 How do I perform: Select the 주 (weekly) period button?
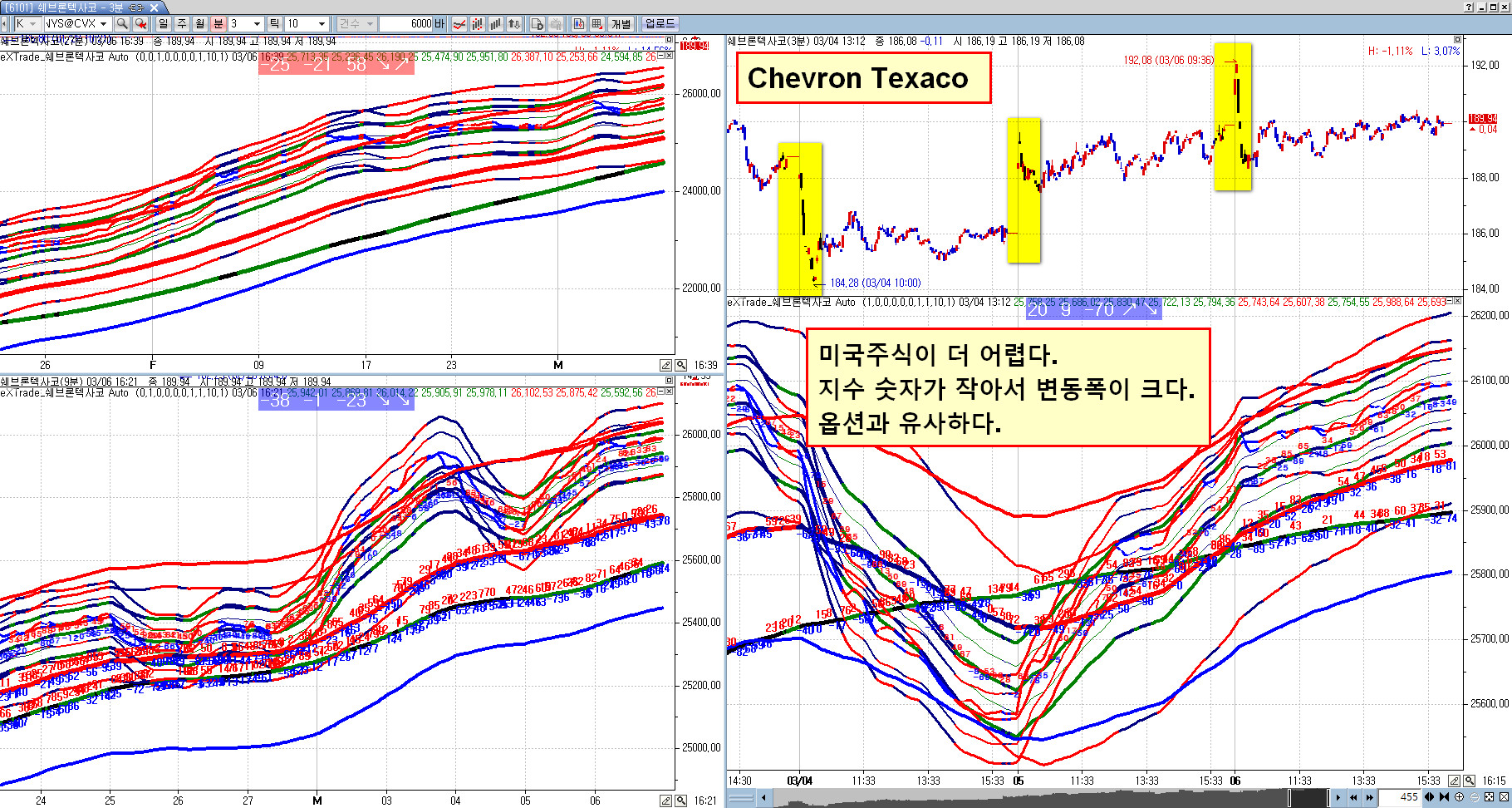pos(182,23)
